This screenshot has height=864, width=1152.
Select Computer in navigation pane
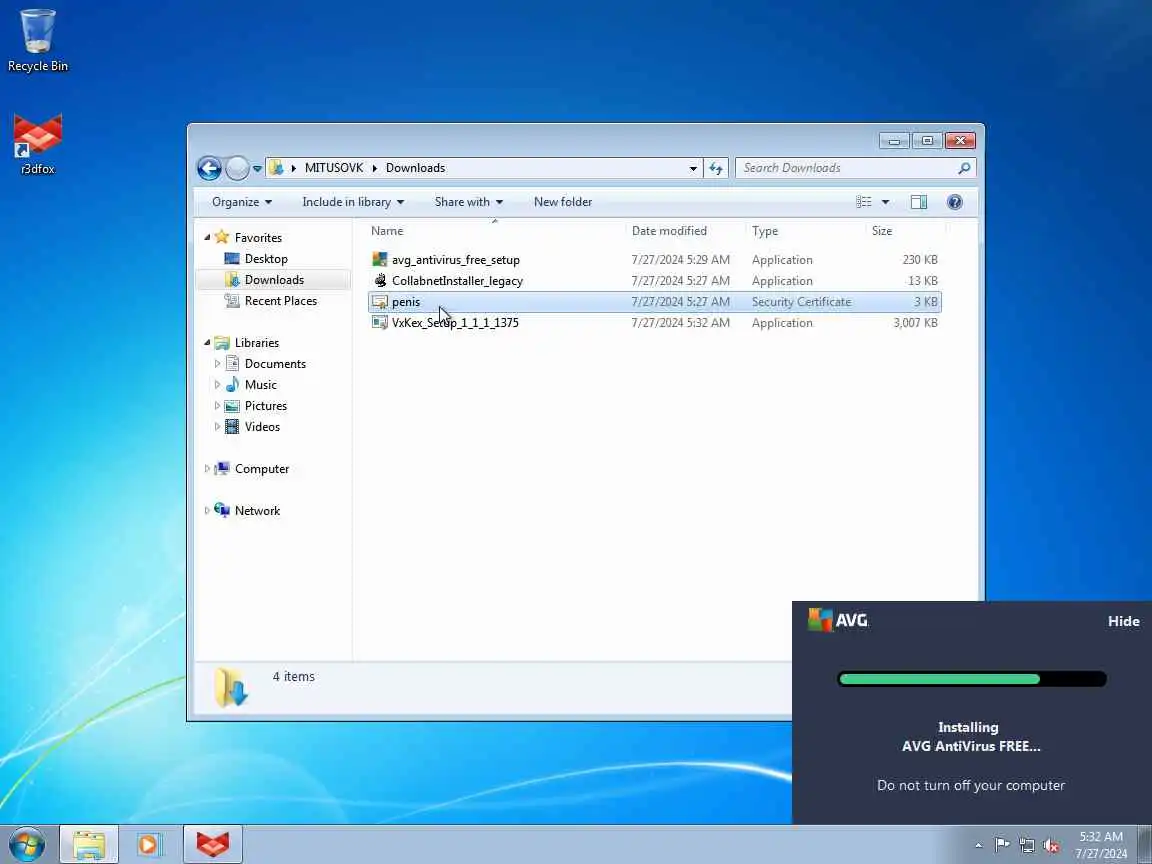coord(262,469)
